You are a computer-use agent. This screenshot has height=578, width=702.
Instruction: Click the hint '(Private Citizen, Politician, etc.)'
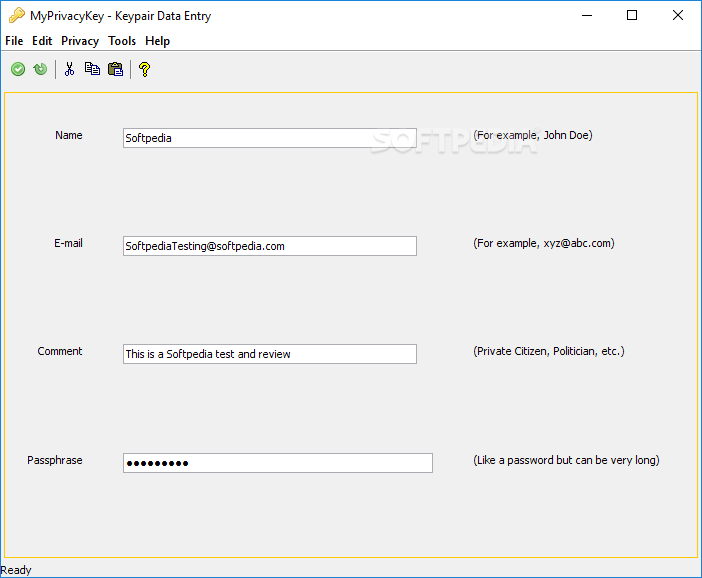click(x=548, y=351)
